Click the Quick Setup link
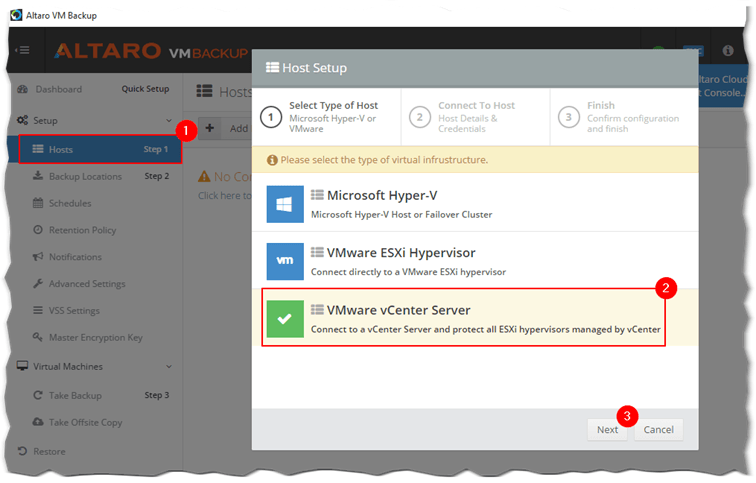The image size is (756, 483). 145,89
